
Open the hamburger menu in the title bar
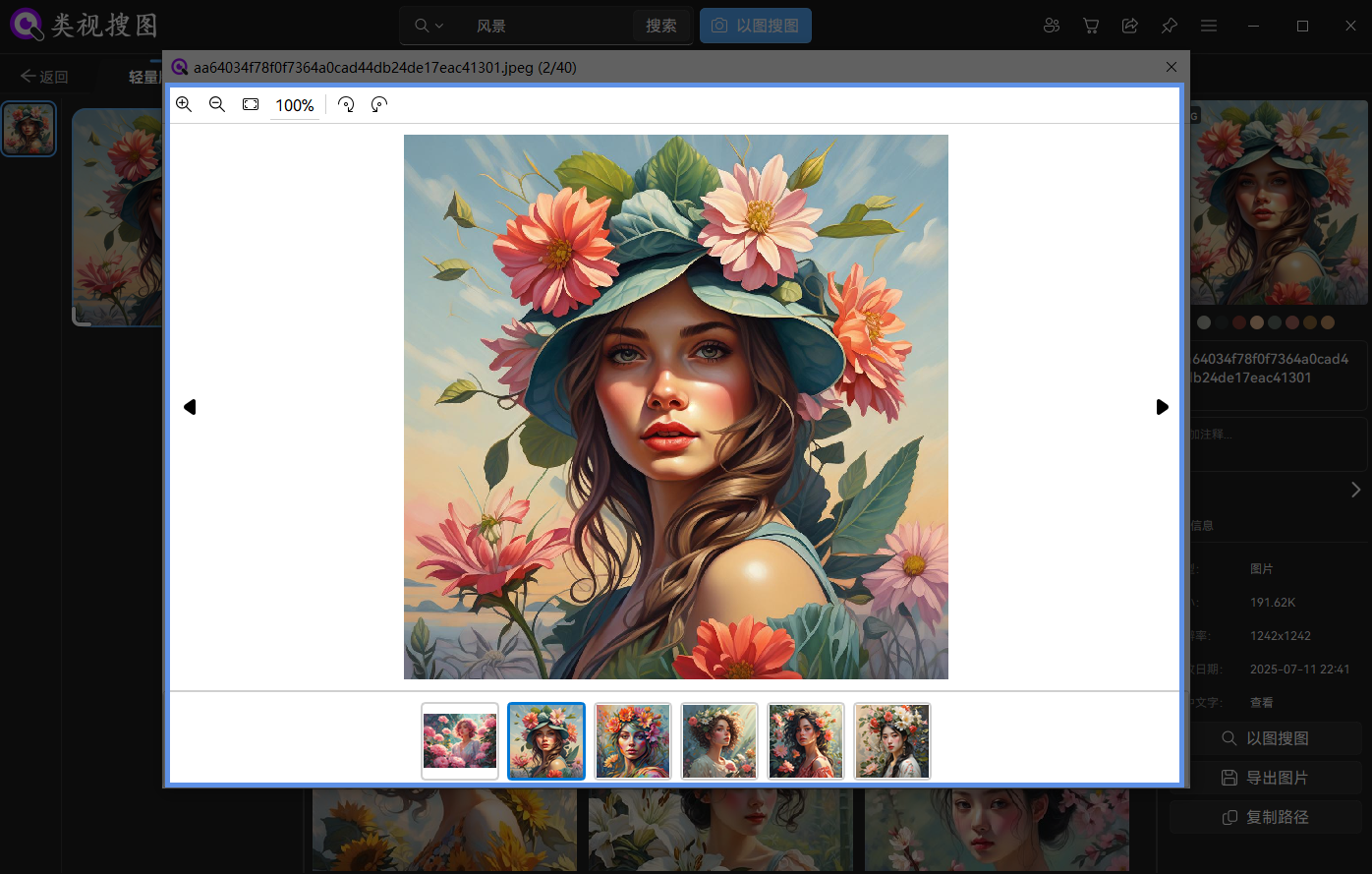pos(1209,26)
